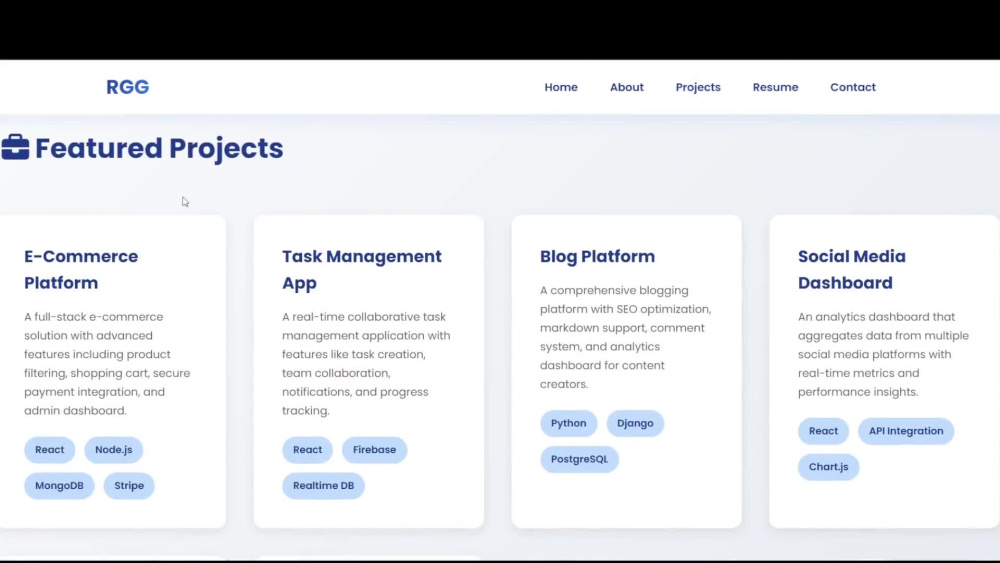Image resolution: width=1000 pixels, height=563 pixels.
Task: Select Projects in the navigation bar
Action: pyautogui.click(x=698, y=87)
